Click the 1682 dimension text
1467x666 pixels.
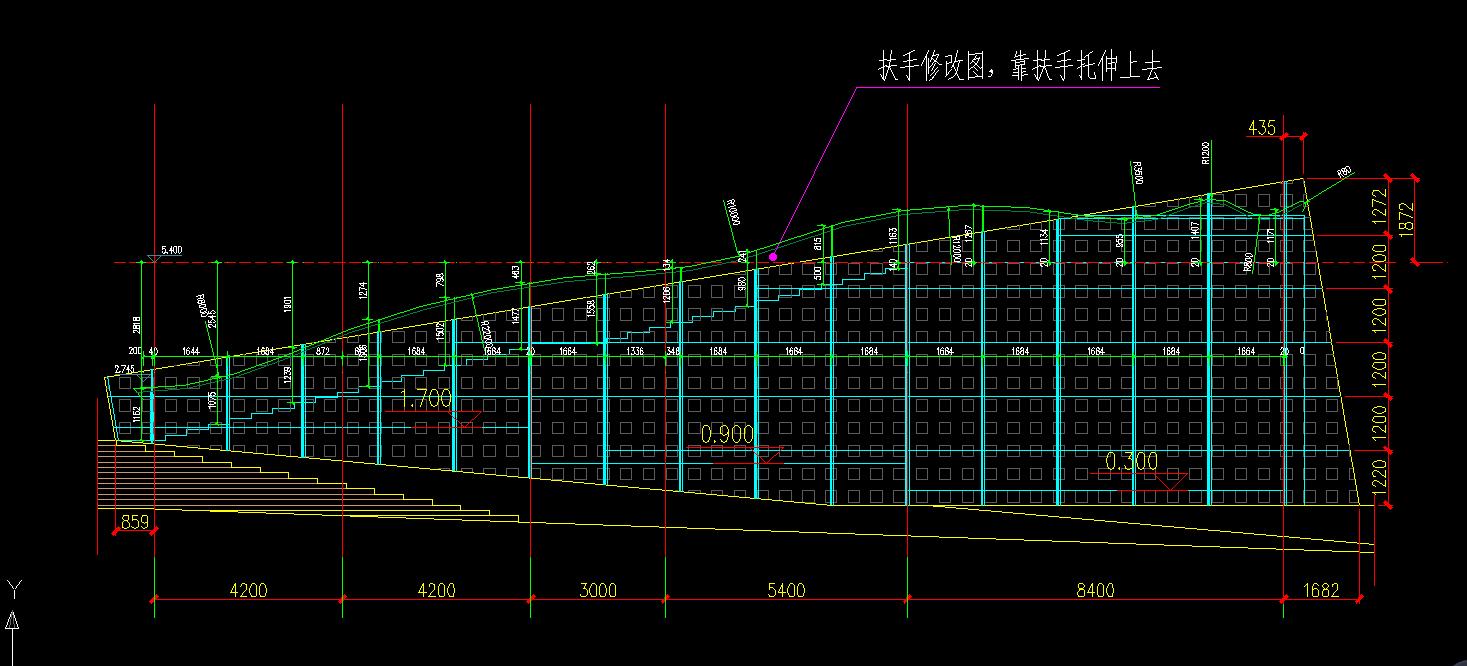(1322, 590)
